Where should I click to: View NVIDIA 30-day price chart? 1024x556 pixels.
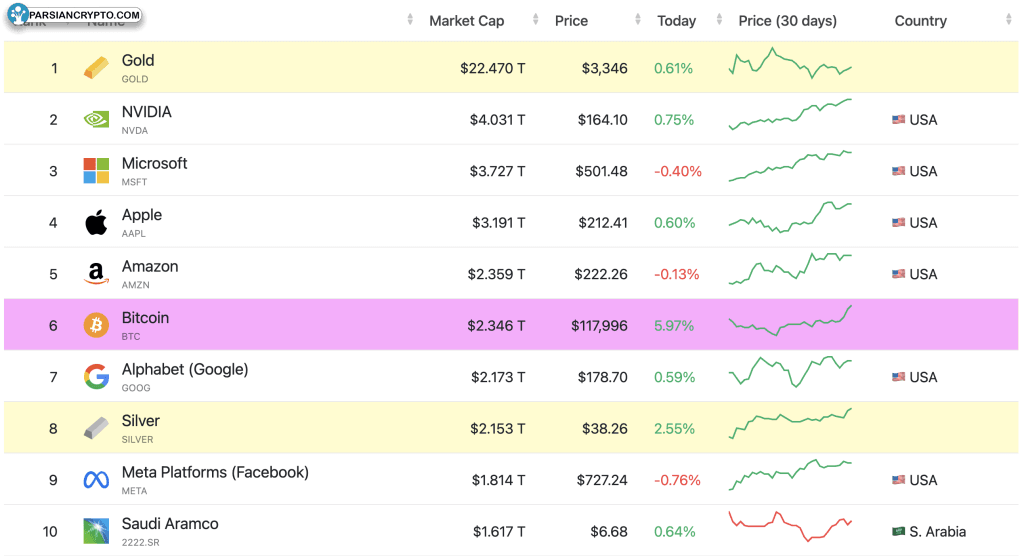[790, 114]
